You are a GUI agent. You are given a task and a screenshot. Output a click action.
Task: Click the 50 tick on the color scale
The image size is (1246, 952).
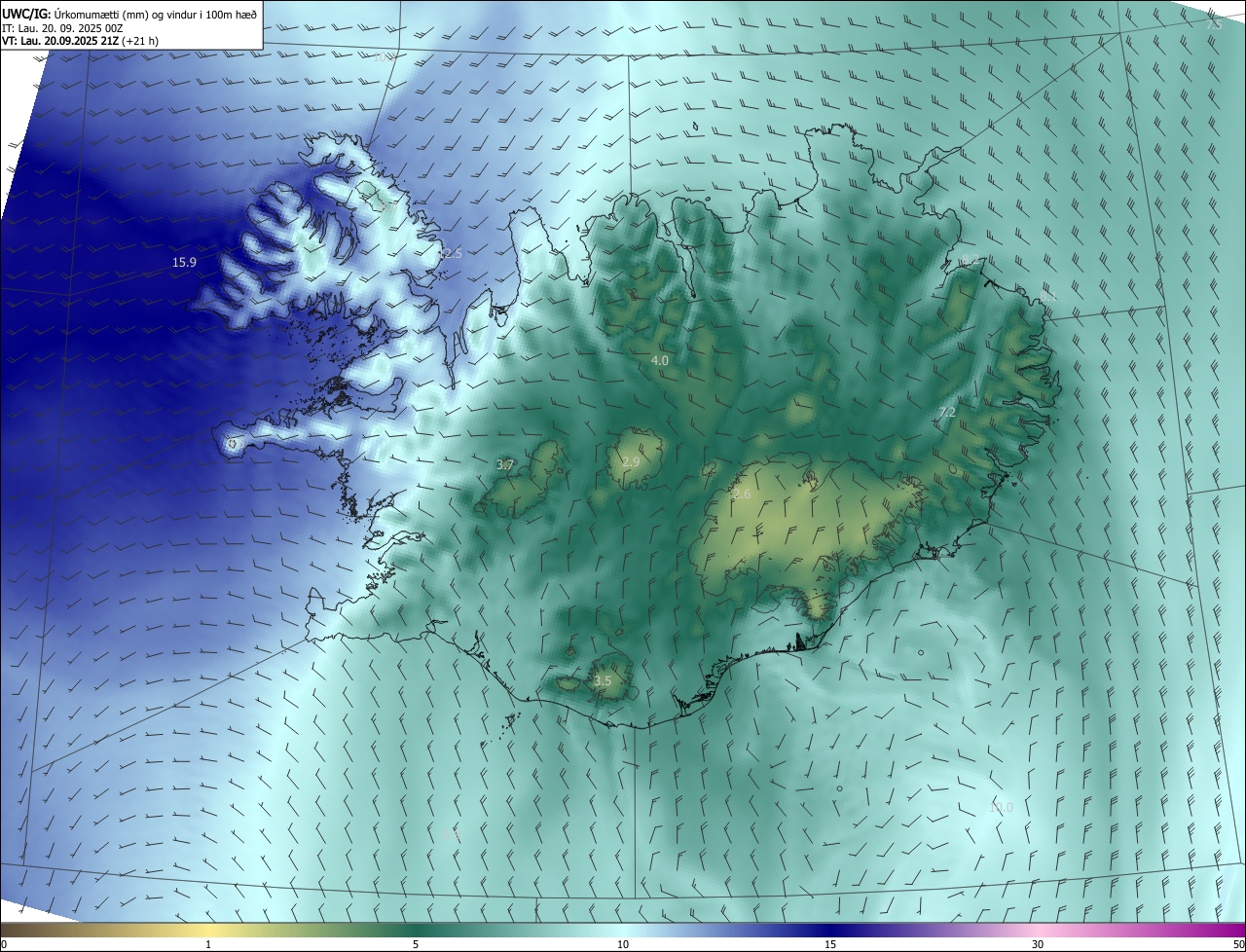(1238, 945)
